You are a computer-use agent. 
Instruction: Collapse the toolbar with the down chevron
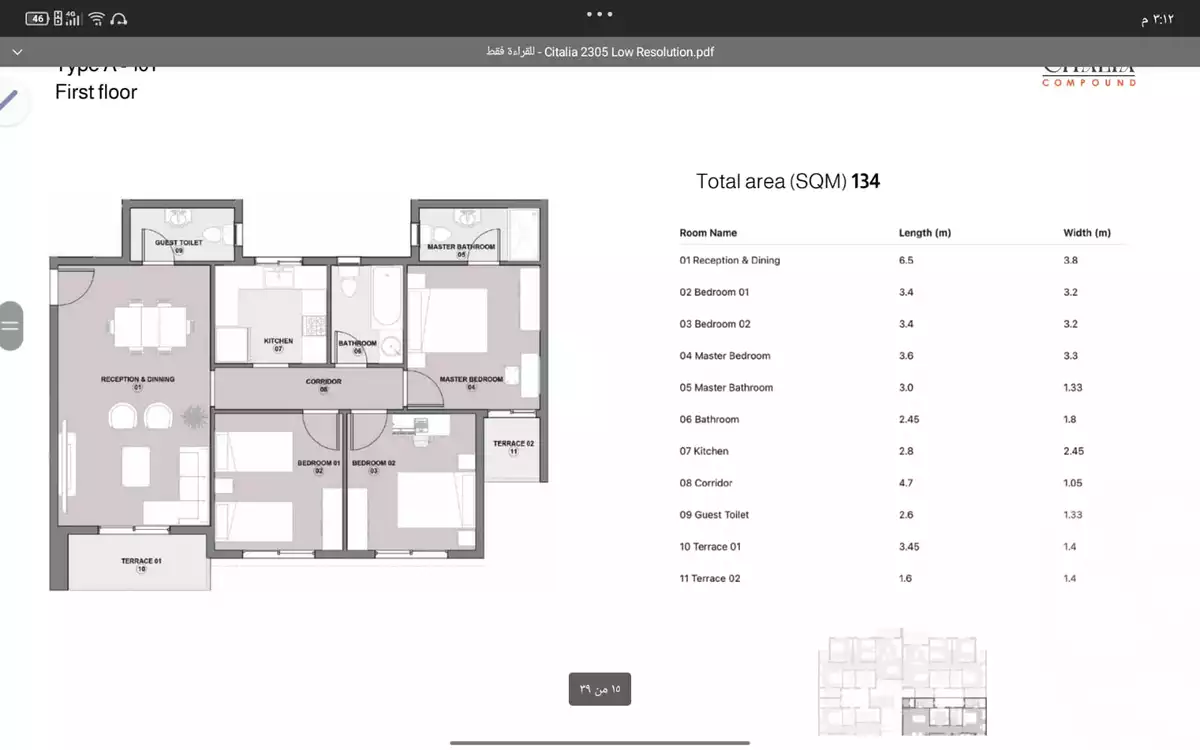coord(17,51)
